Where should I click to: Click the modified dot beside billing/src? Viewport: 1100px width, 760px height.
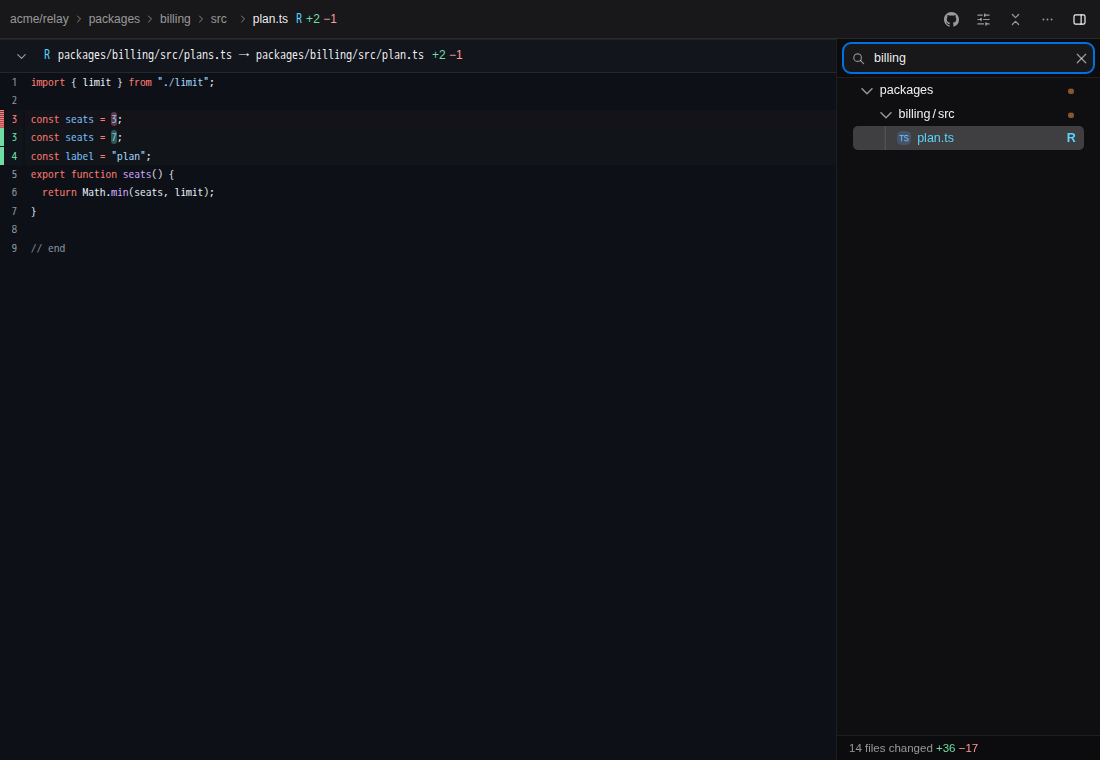[1071, 115]
